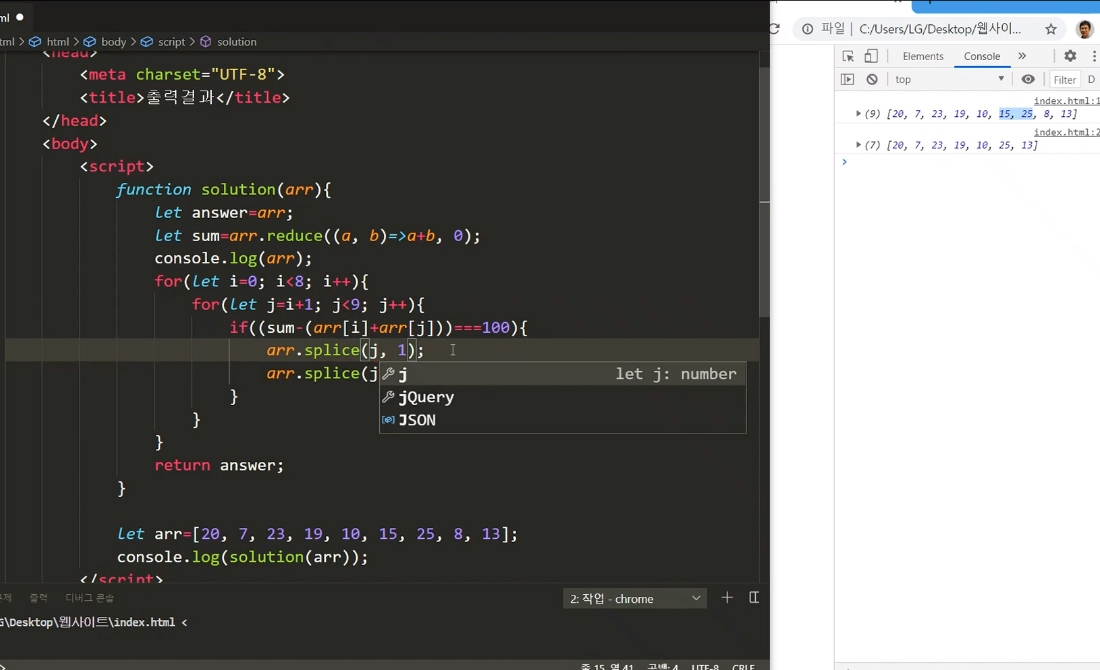Reload the Chrome page
Viewport: 1100px width, 670px height.
coord(775,29)
